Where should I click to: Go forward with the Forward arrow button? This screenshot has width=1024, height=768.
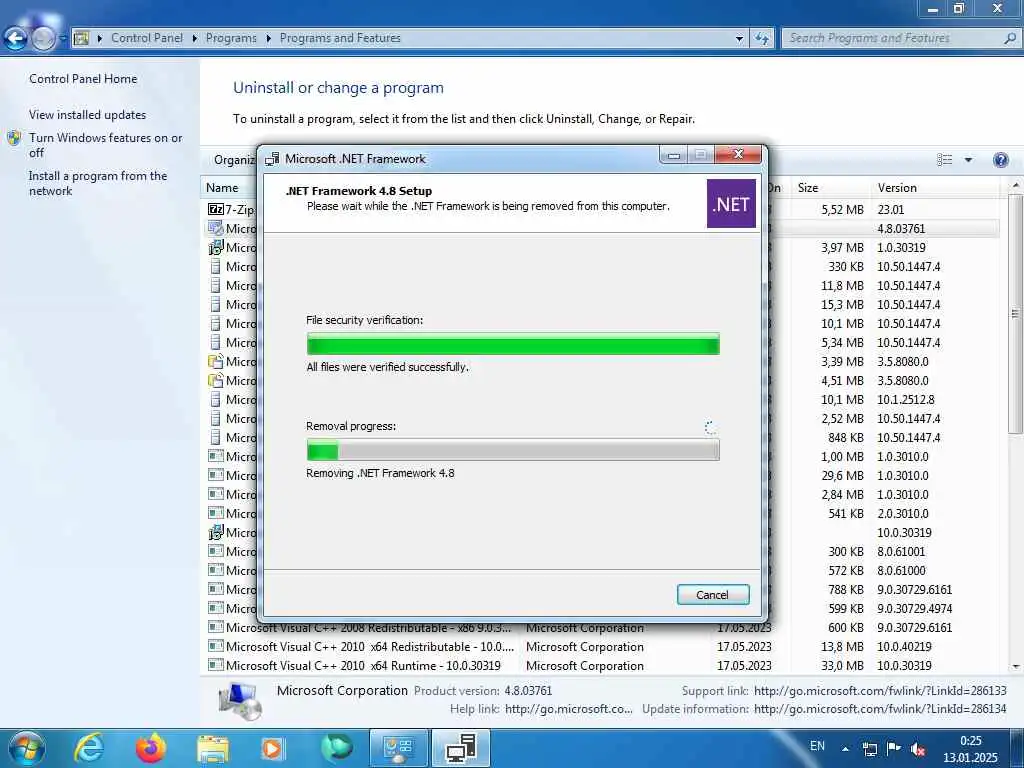tap(43, 39)
